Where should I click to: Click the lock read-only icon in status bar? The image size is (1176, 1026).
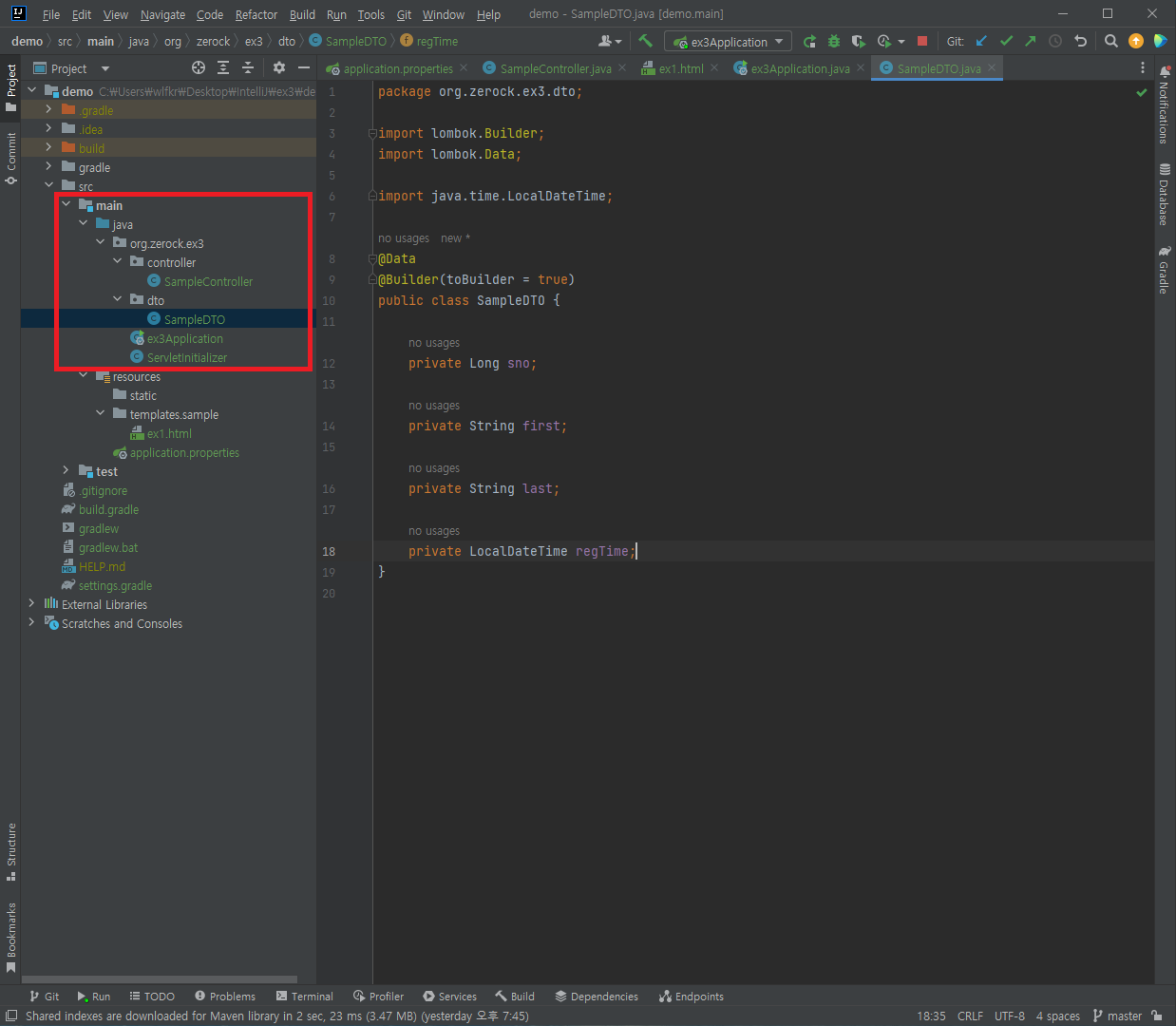coord(1157,1016)
